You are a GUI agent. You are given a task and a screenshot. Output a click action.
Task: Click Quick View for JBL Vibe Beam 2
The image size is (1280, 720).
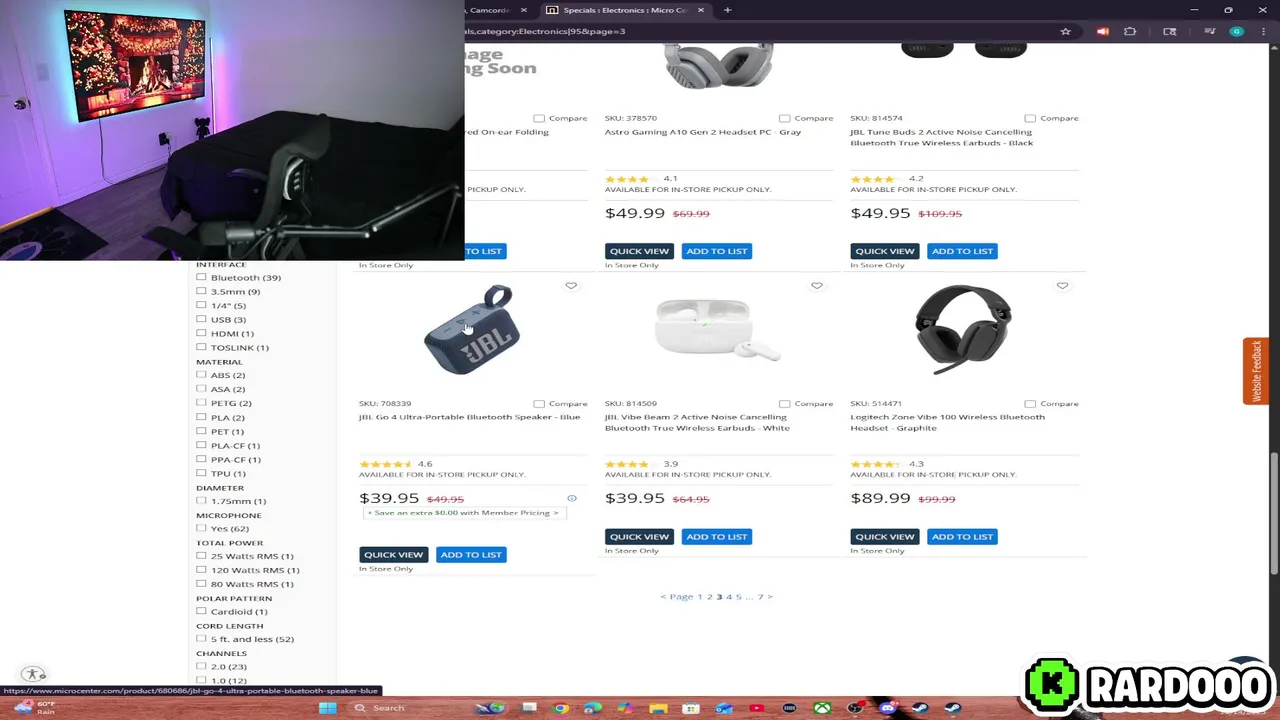tap(639, 537)
